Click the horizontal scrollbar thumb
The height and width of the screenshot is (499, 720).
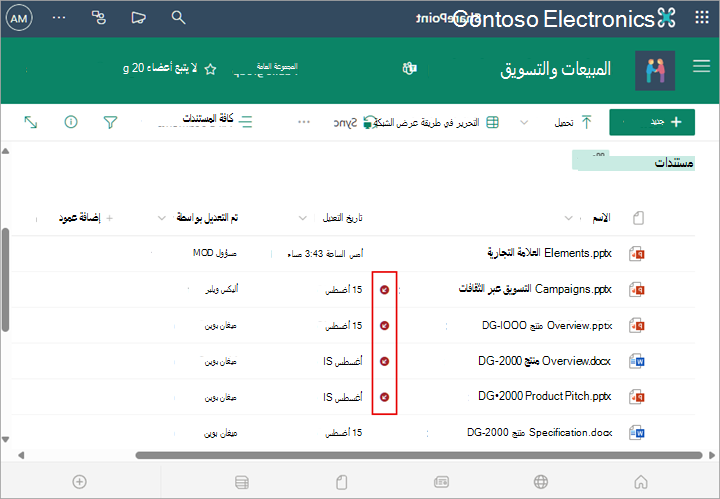tap(419, 455)
